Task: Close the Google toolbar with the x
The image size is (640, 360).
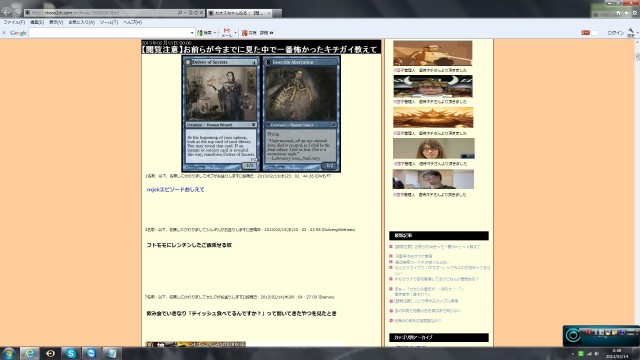Action: coord(4,33)
